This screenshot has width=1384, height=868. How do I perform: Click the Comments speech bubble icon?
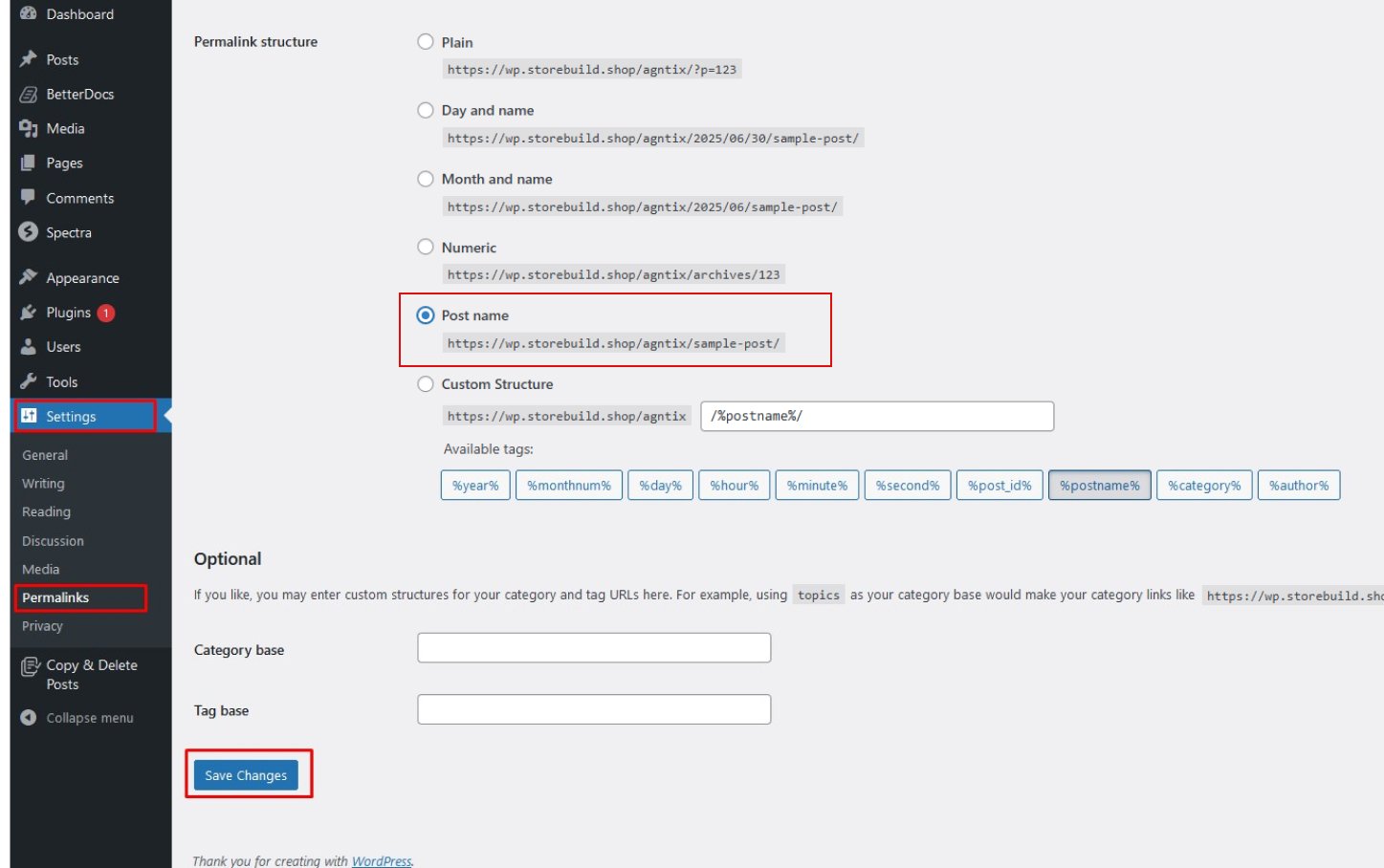tap(29, 197)
